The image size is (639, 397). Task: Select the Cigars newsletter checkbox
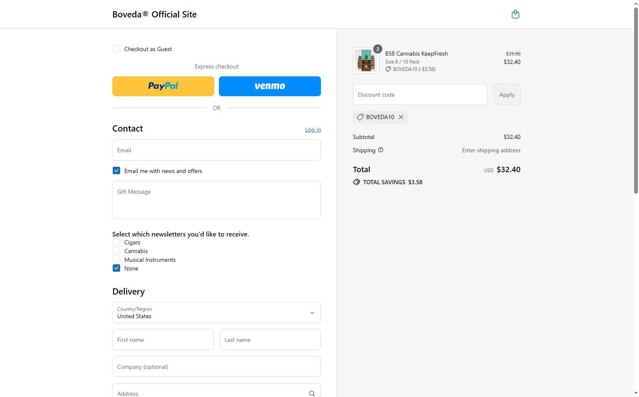[116, 243]
